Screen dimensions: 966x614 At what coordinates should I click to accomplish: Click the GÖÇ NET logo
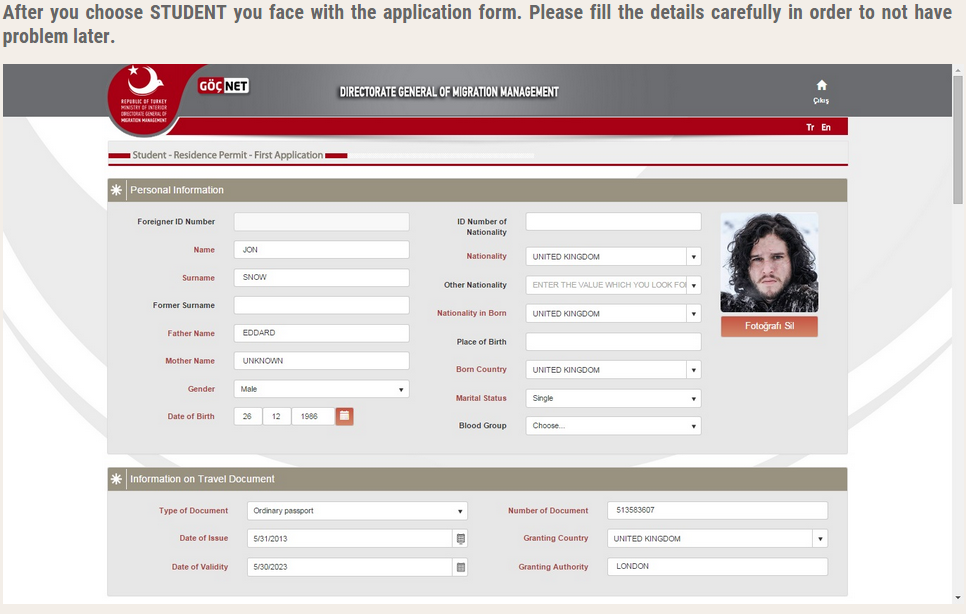click(224, 86)
